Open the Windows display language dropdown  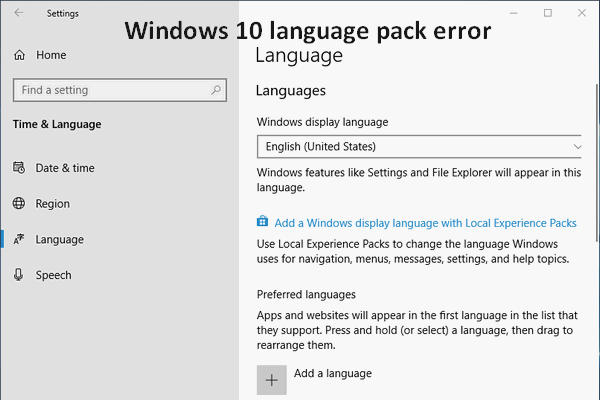[x=419, y=147]
